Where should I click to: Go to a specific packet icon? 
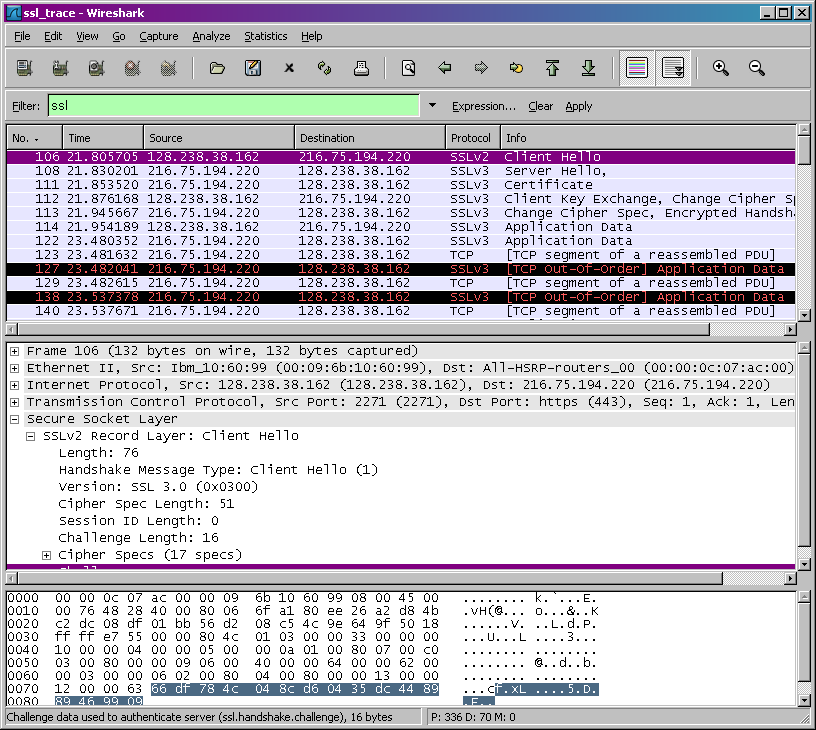[x=516, y=68]
